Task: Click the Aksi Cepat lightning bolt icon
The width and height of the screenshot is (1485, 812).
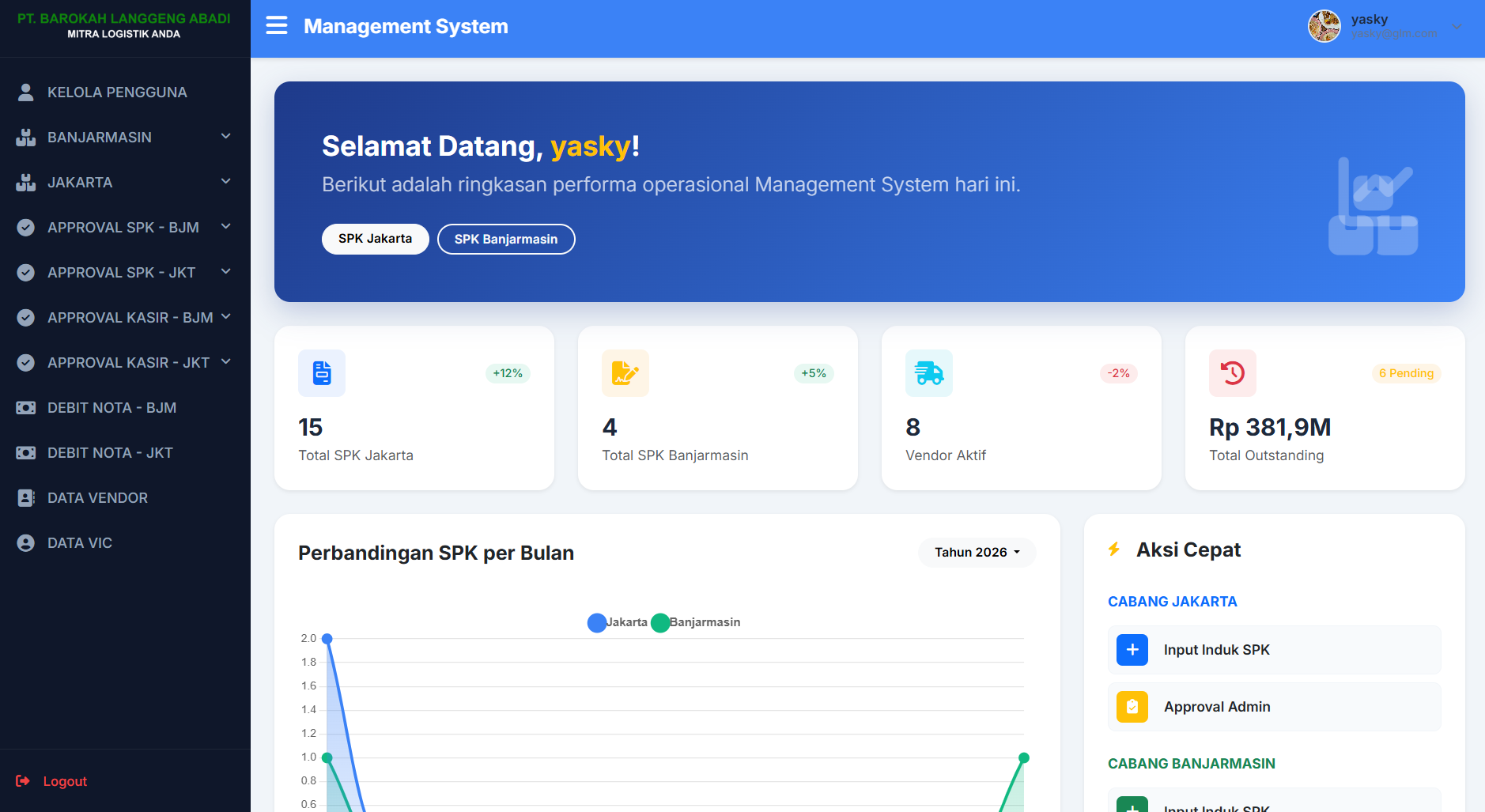Action: [x=1114, y=550]
